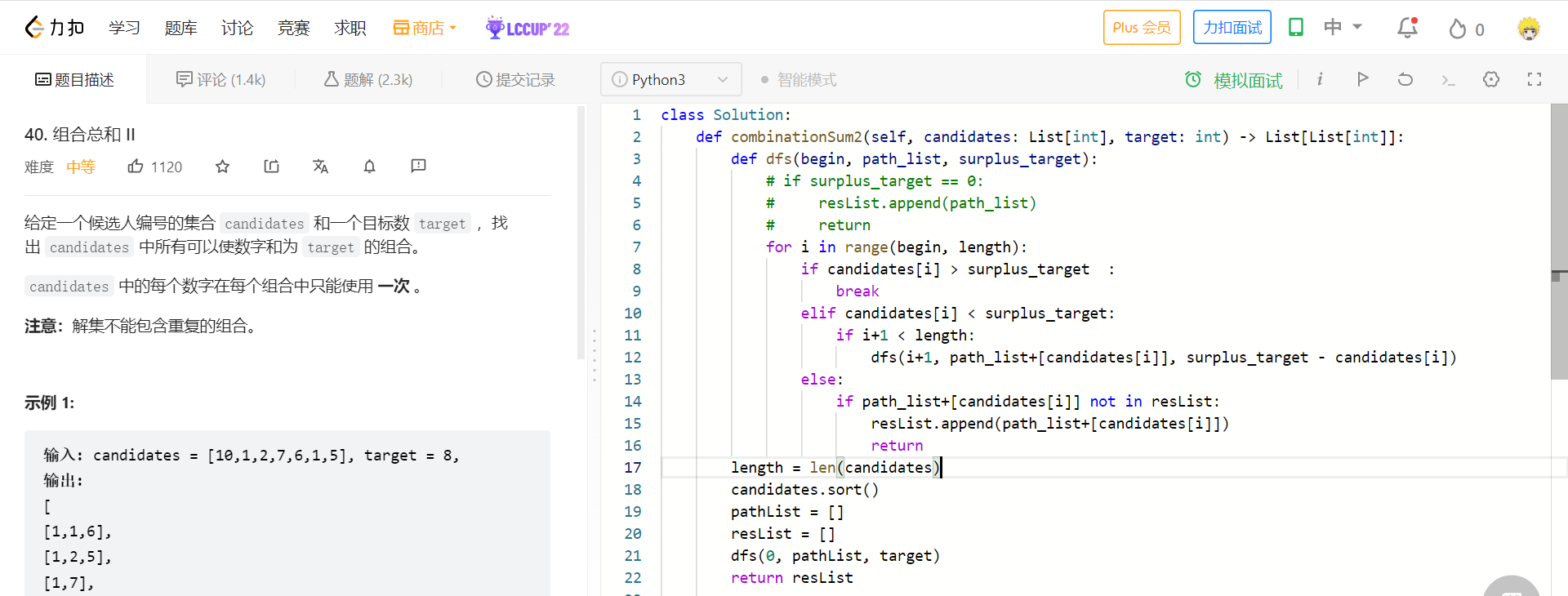Viewport: 1568px width, 596px height.
Task: Click the editor info icon
Action: 1320,79
